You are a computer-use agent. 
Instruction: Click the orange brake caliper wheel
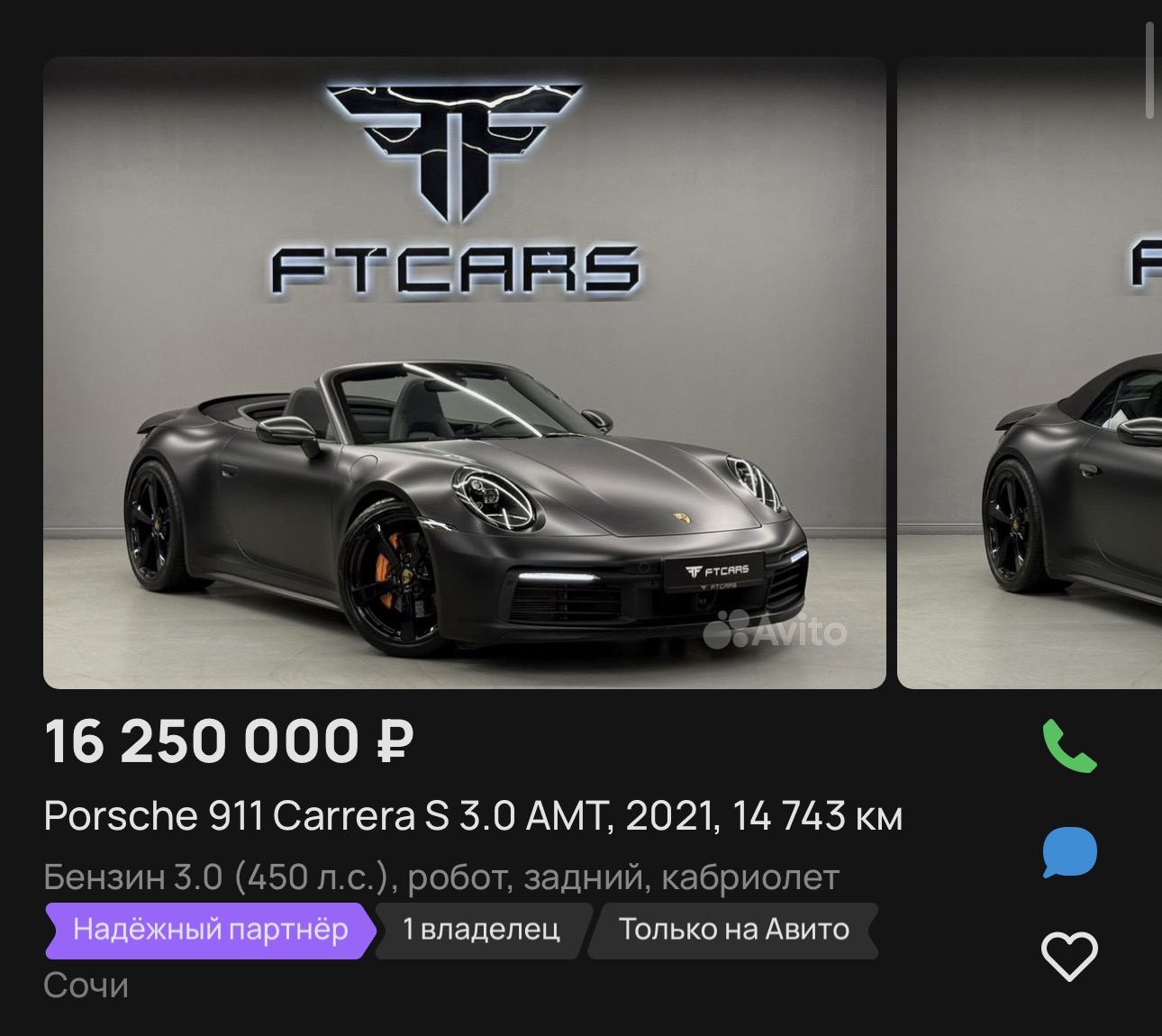coord(389,568)
